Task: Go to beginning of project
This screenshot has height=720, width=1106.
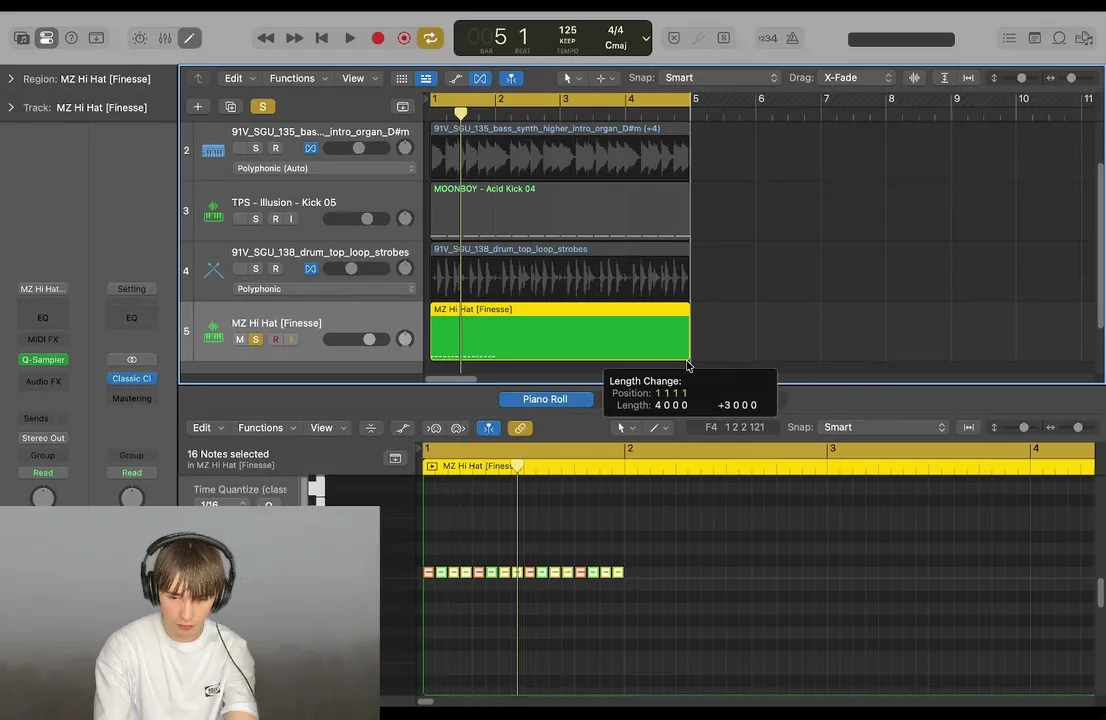Action: click(322, 38)
